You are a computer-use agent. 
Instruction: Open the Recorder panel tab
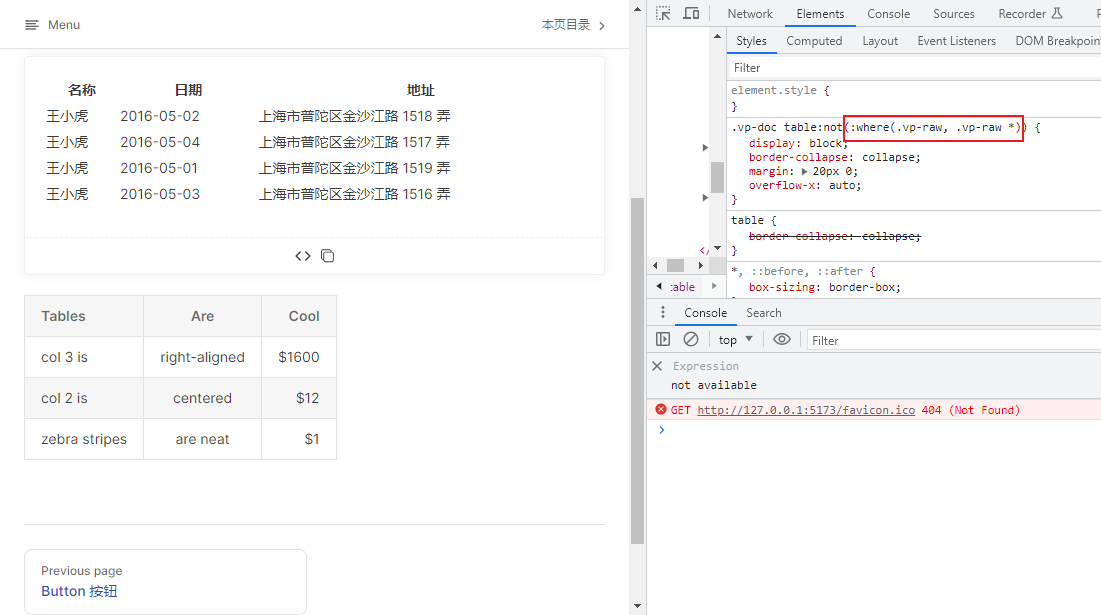pyautogui.click(x=1030, y=13)
